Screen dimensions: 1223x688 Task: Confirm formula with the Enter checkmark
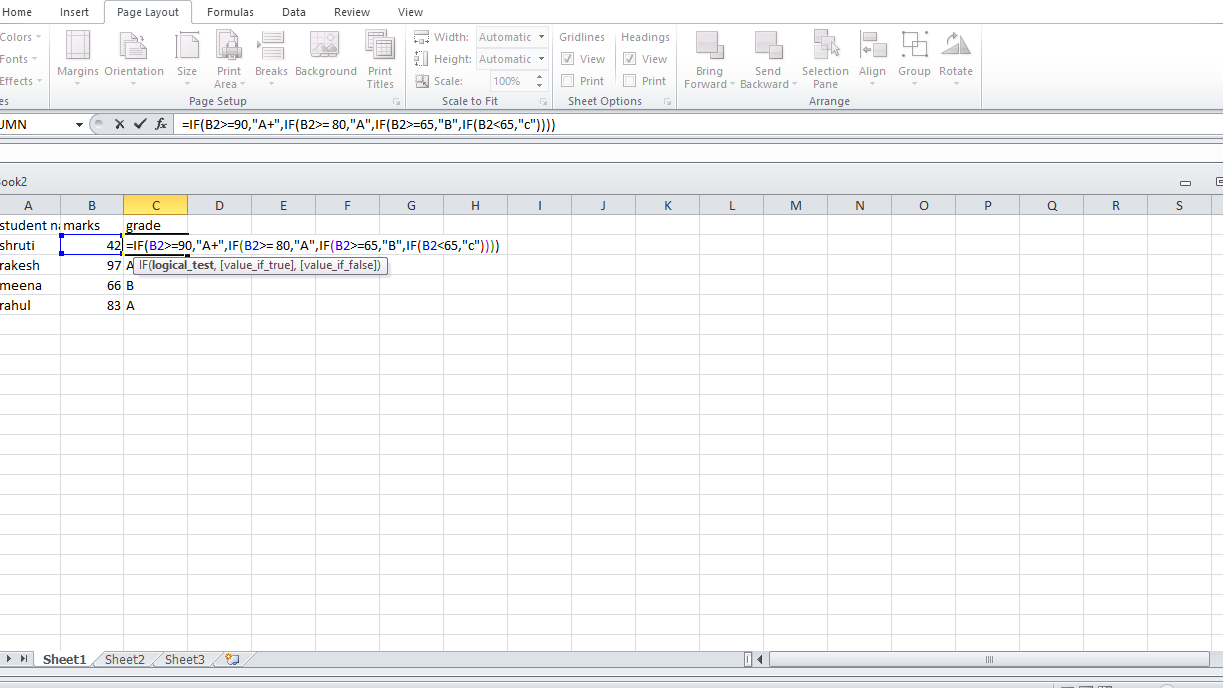[x=140, y=125]
